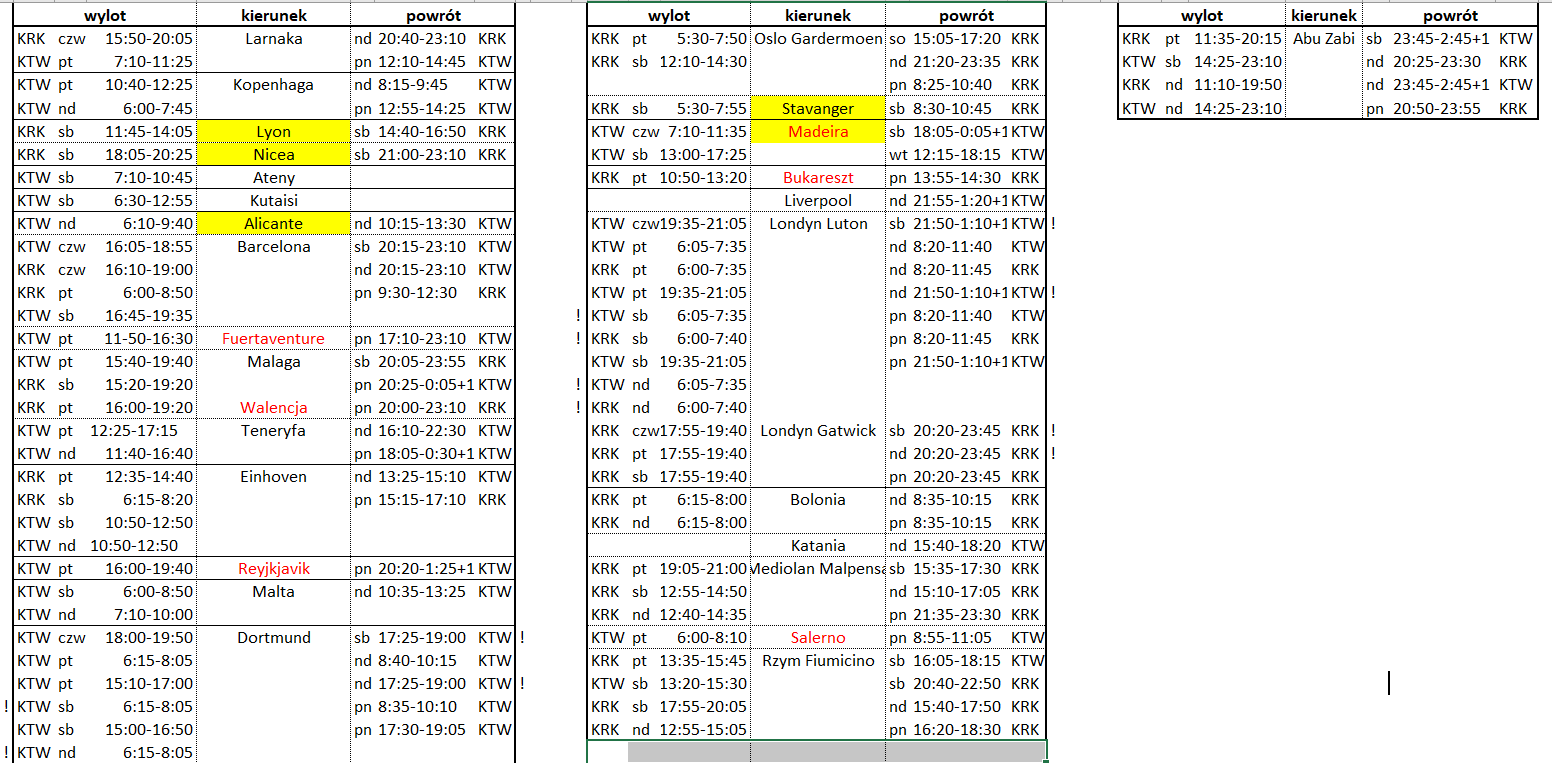The width and height of the screenshot is (1552, 763).
Task: Select the 15:50-20:05 departure time cell
Action: (149, 39)
